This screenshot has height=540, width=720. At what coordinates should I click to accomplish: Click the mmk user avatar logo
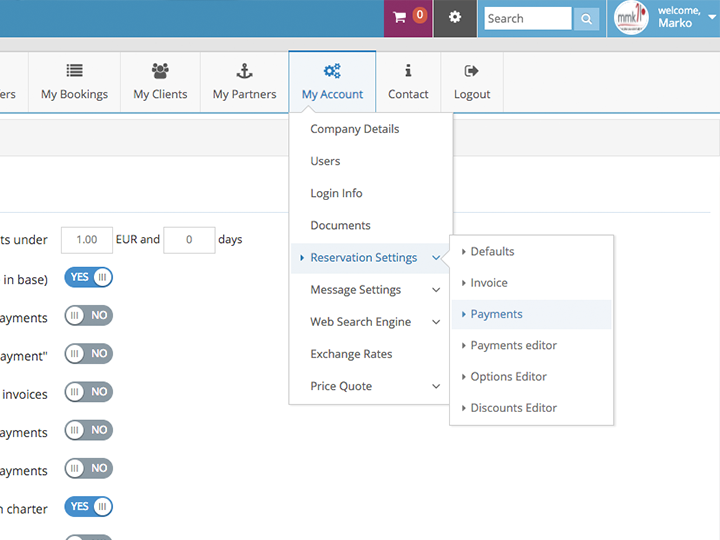(x=631, y=18)
